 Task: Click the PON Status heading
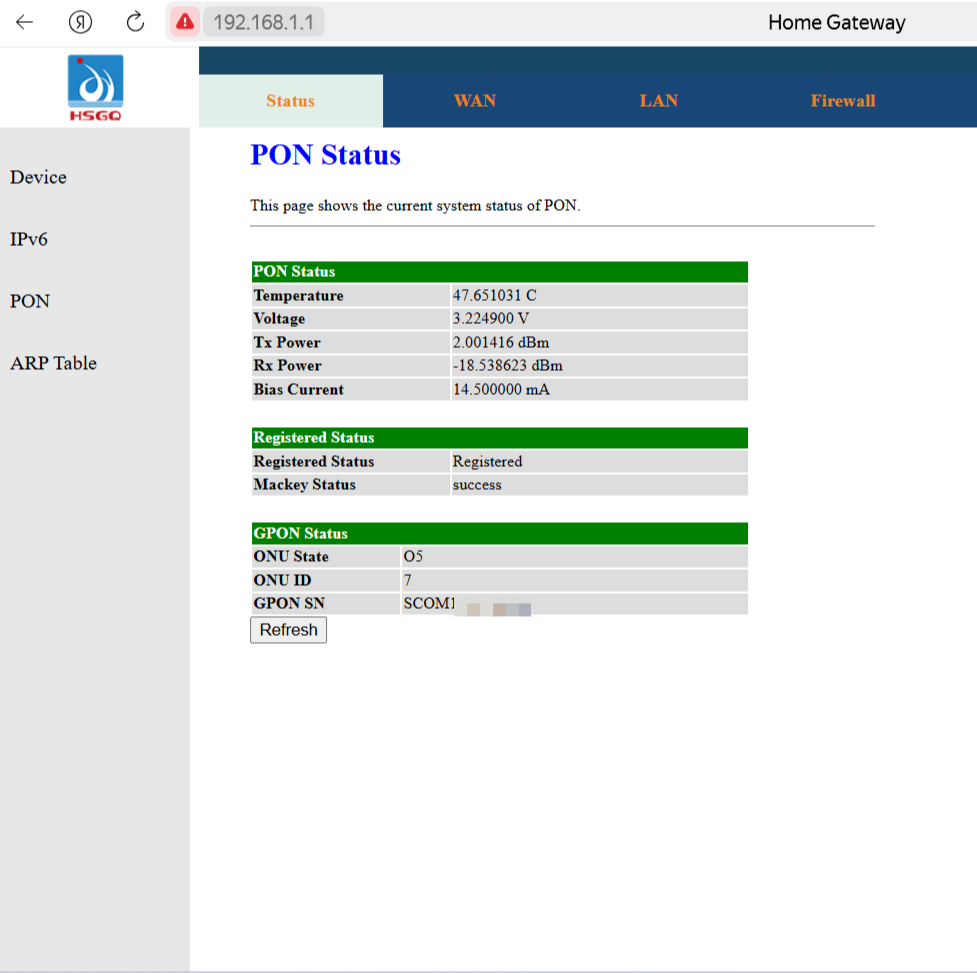[325, 155]
